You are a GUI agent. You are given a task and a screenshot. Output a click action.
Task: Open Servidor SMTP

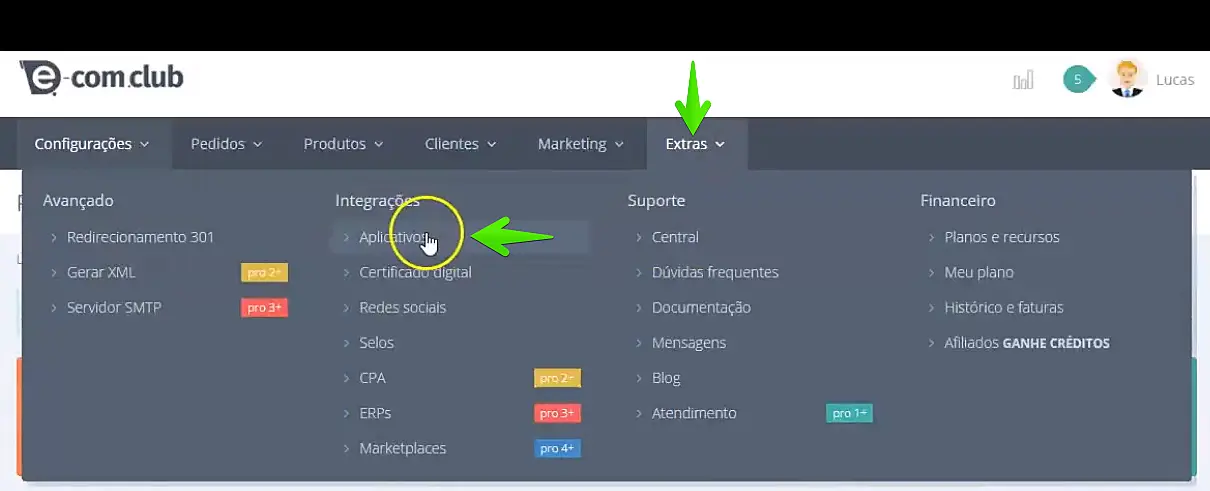pyautogui.click(x=114, y=307)
